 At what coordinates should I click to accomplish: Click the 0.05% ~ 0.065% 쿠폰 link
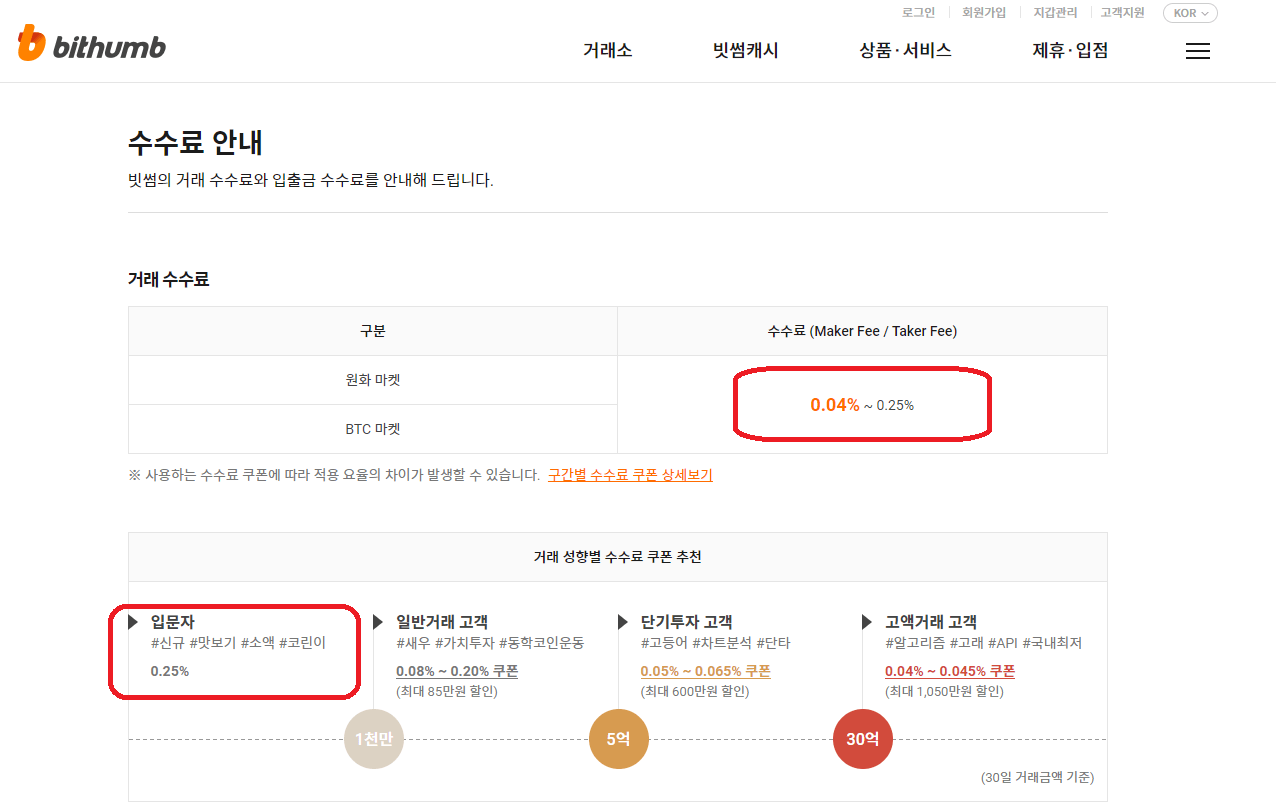click(706, 672)
